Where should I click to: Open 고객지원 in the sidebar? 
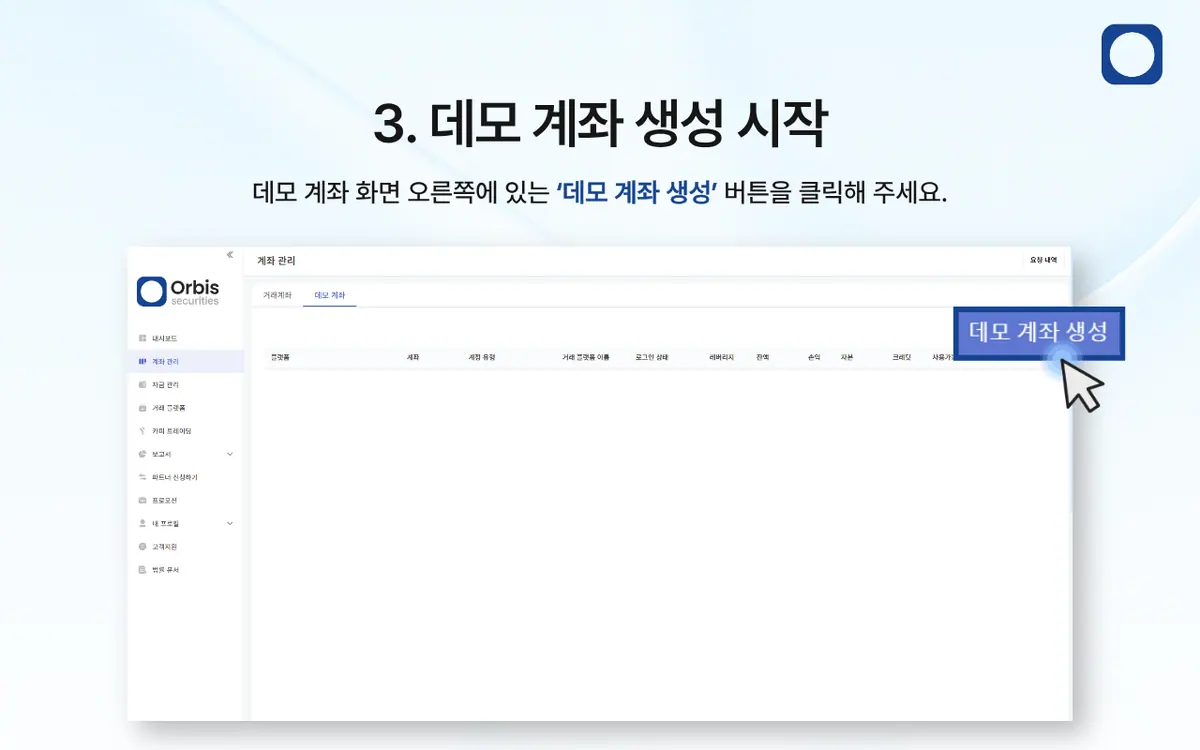tap(185, 547)
